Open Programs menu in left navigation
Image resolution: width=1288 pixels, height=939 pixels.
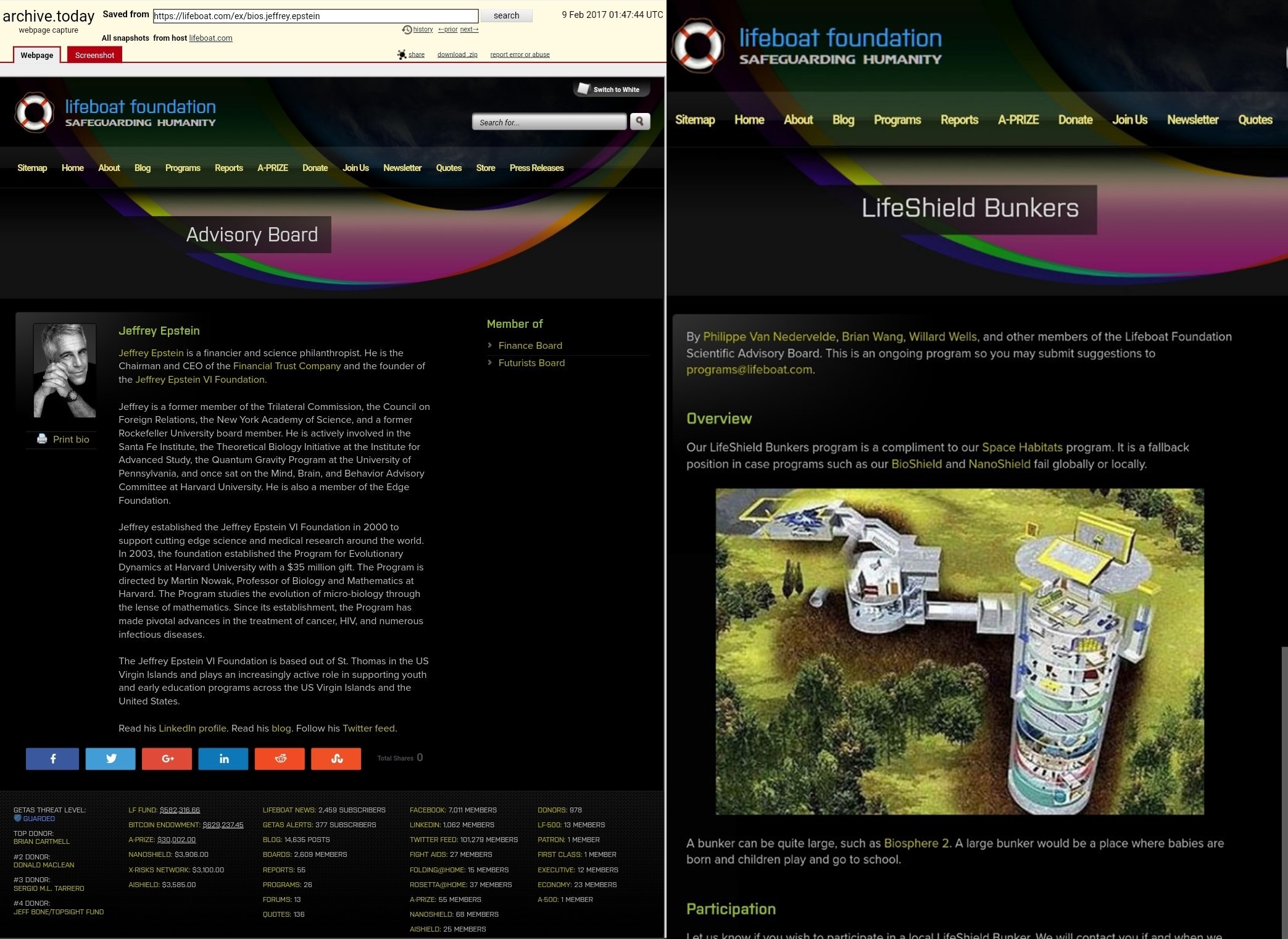coord(183,168)
